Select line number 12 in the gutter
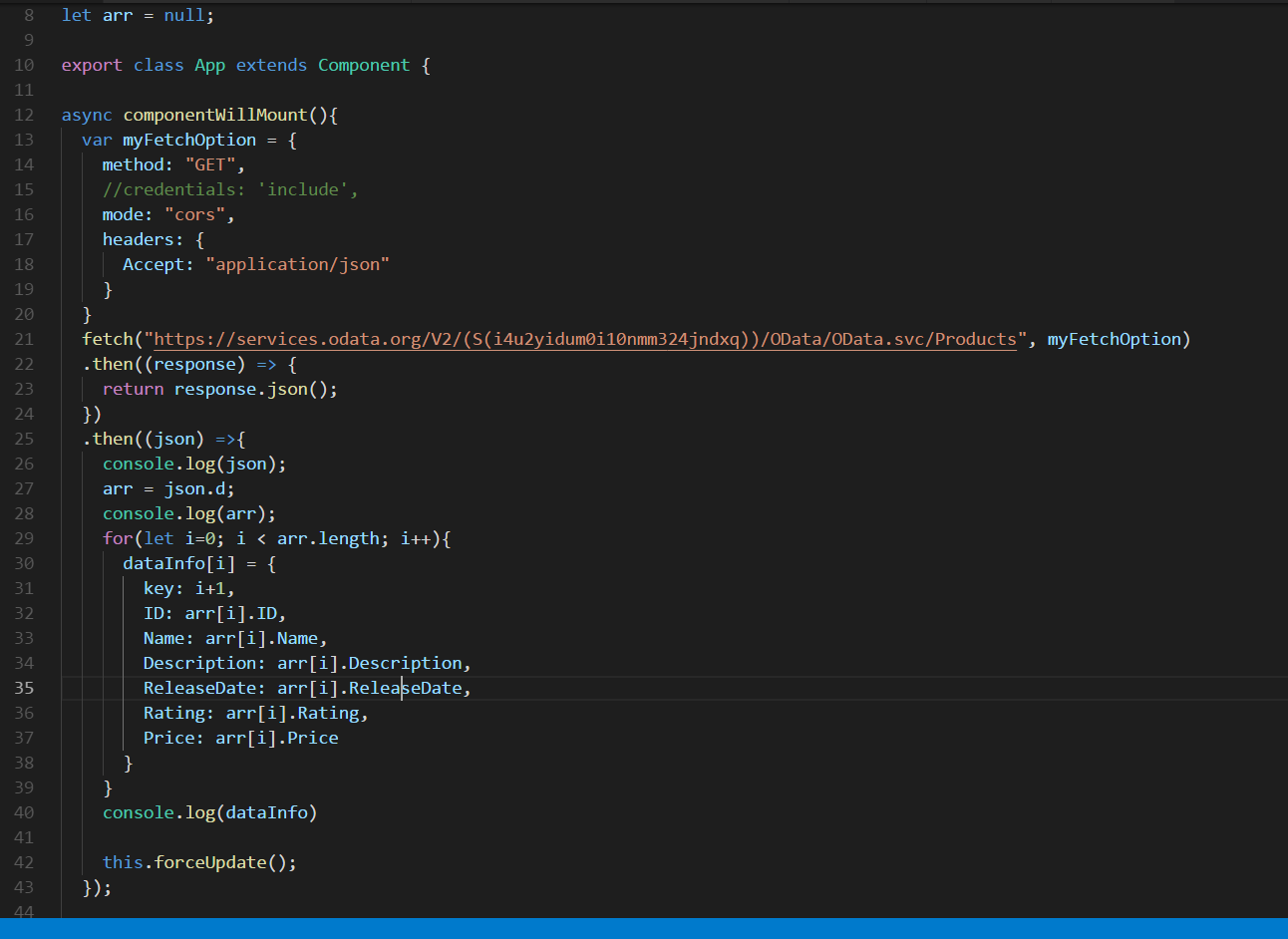Viewport: 1288px width, 939px height. coord(24,115)
